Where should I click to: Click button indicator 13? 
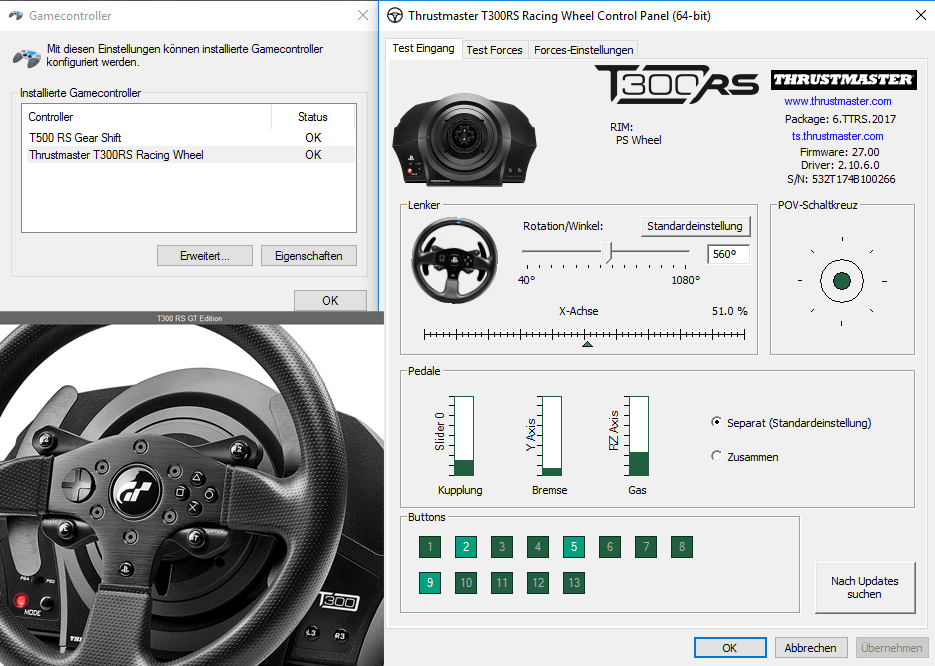click(573, 583)
